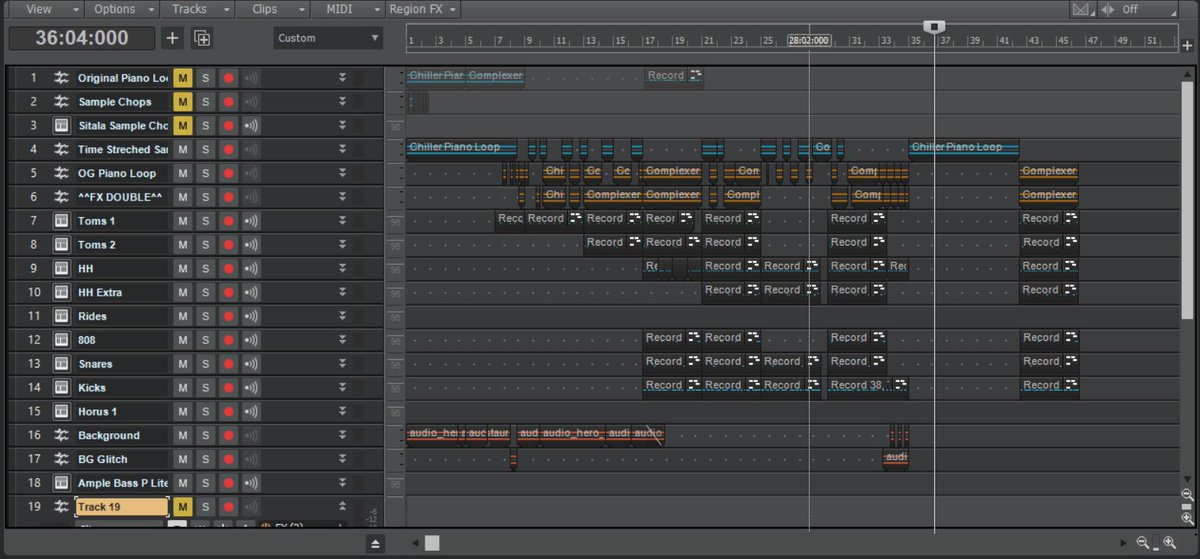Mute the Kicks track
This screenshot has width=1200, height=559.
(x=182, y=388)
